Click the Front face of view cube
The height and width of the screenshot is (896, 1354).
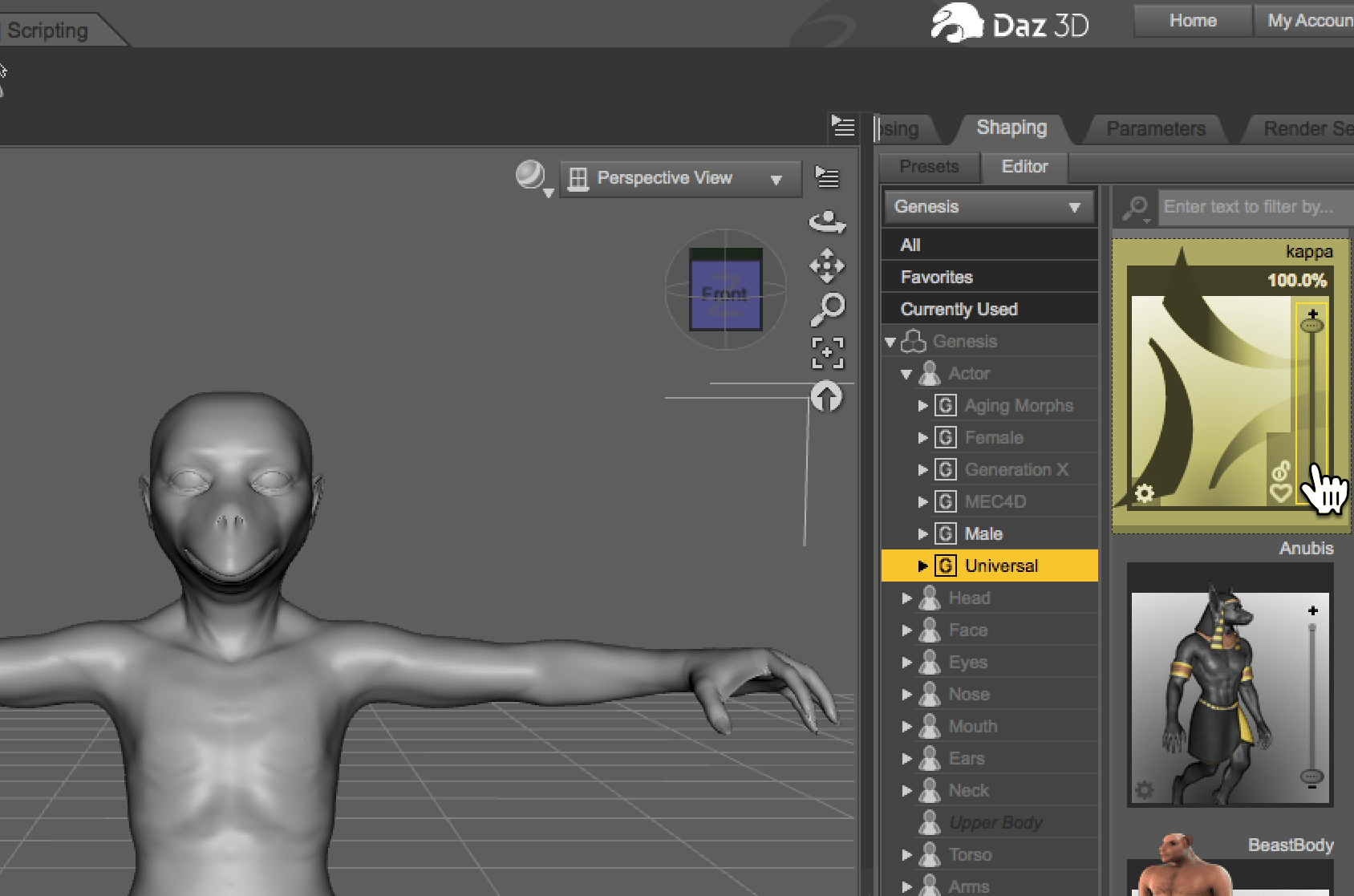click(x=725, y=294)
